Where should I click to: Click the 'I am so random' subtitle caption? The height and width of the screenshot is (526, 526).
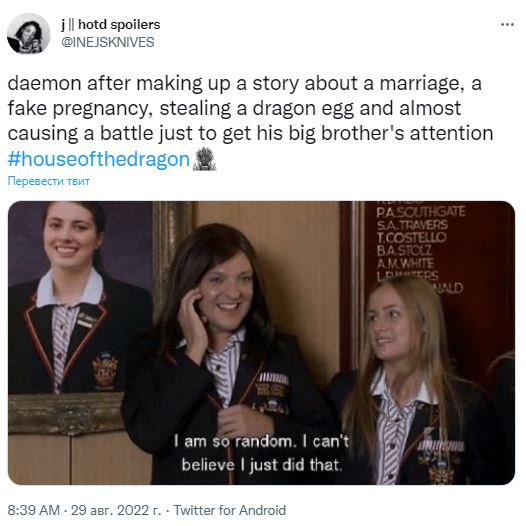[262, 453]
